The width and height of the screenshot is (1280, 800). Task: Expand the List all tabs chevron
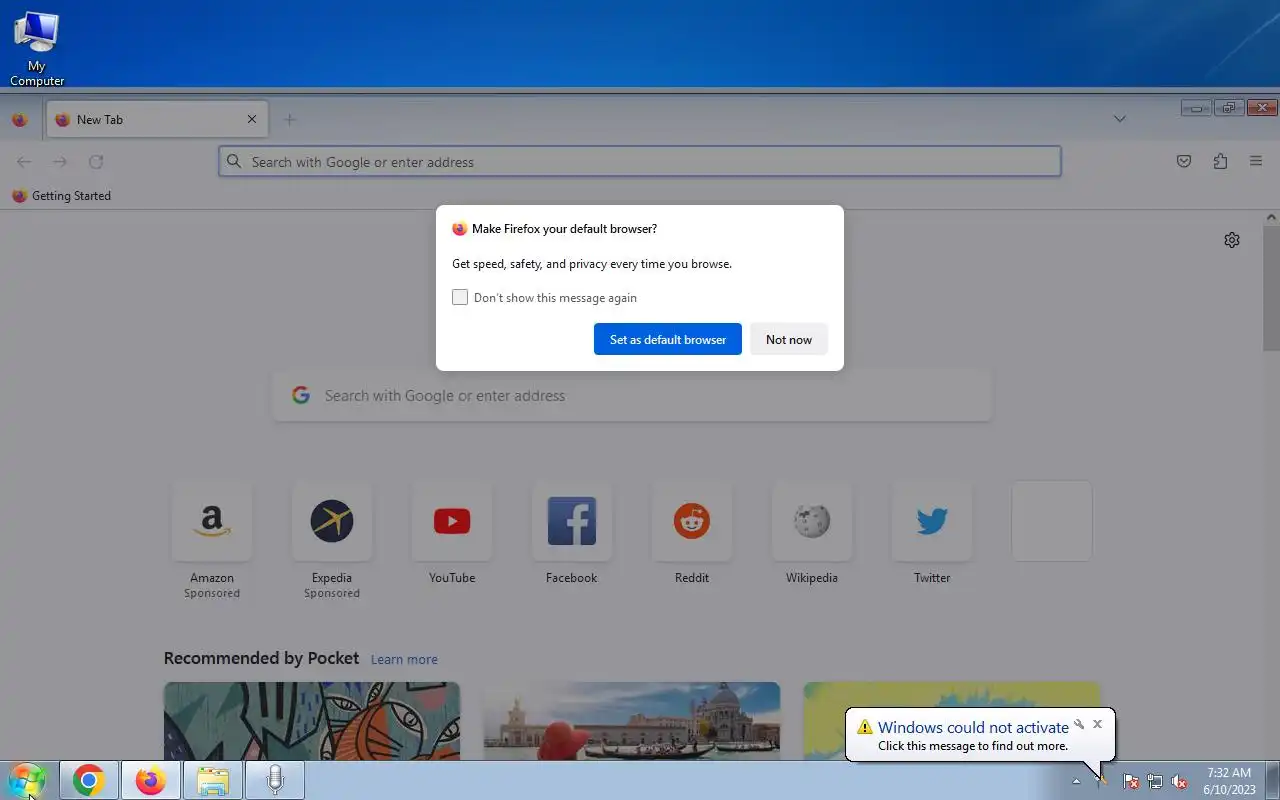click(1119, 119)
